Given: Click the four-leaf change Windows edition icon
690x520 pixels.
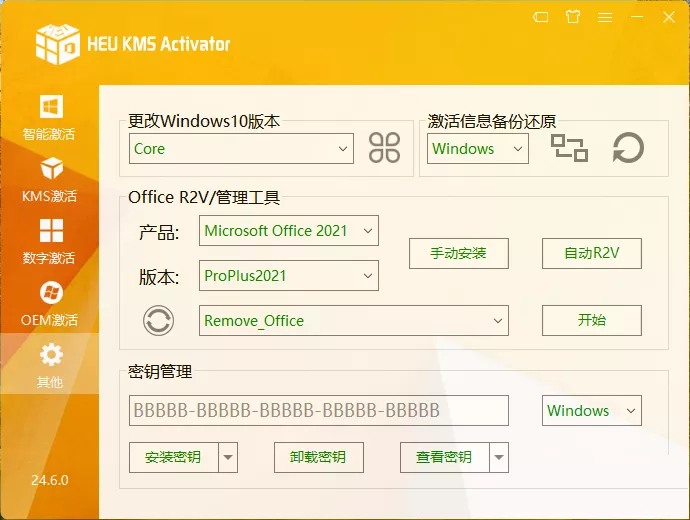Looking at the screenshot, I should (x=384, y=148).
